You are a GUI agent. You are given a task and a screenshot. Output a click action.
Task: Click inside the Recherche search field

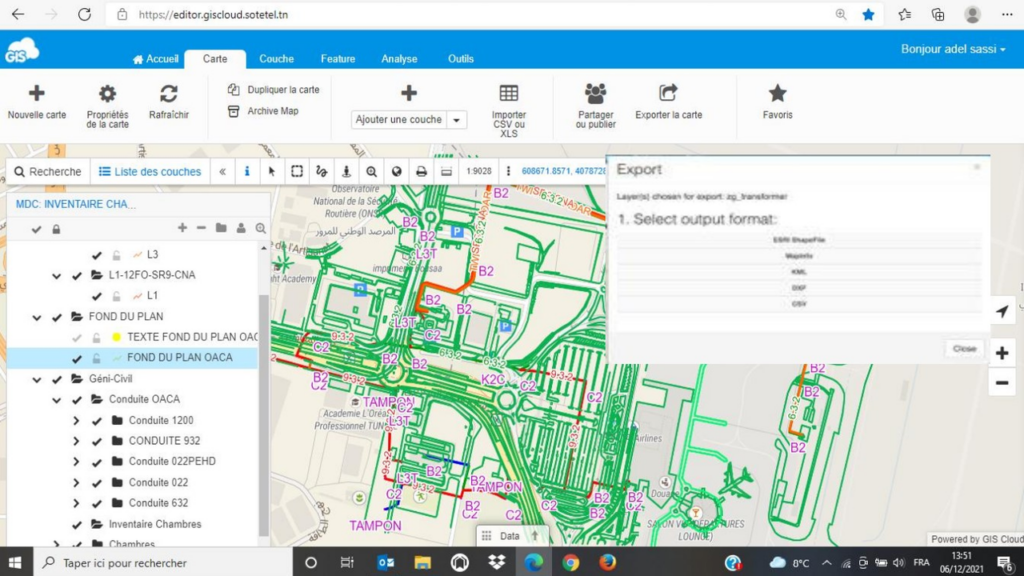[x=55, y=171]
